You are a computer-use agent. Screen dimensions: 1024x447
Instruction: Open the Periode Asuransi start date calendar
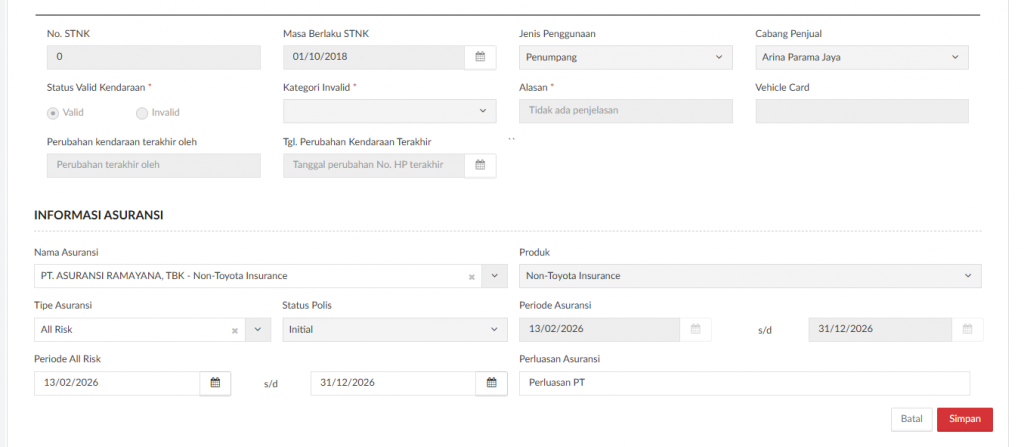coord(697,329)
